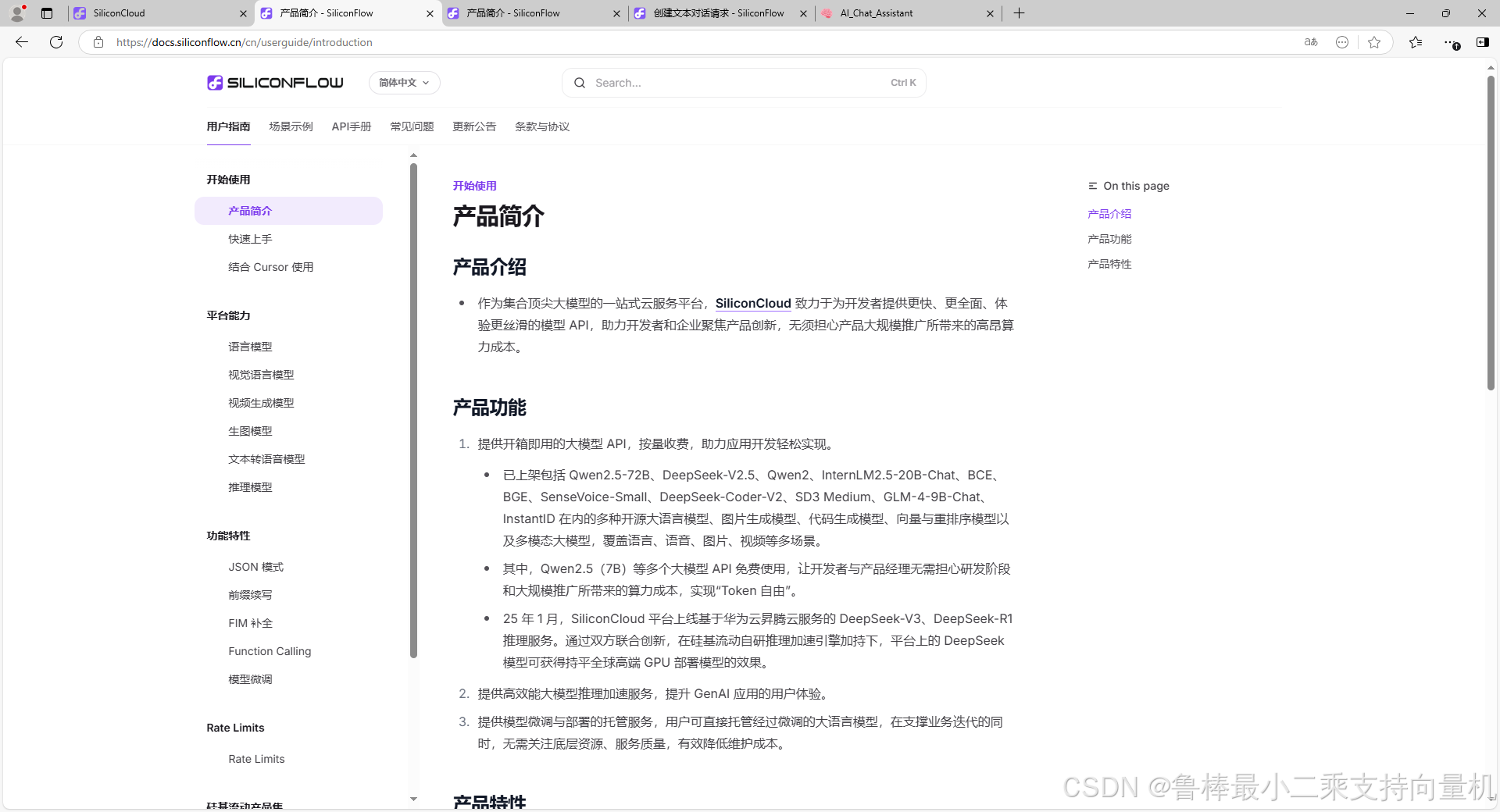Focus the Search input field
Image resolution: width=1500 pixels, height=812 pixels.
[x=744, y=83]
